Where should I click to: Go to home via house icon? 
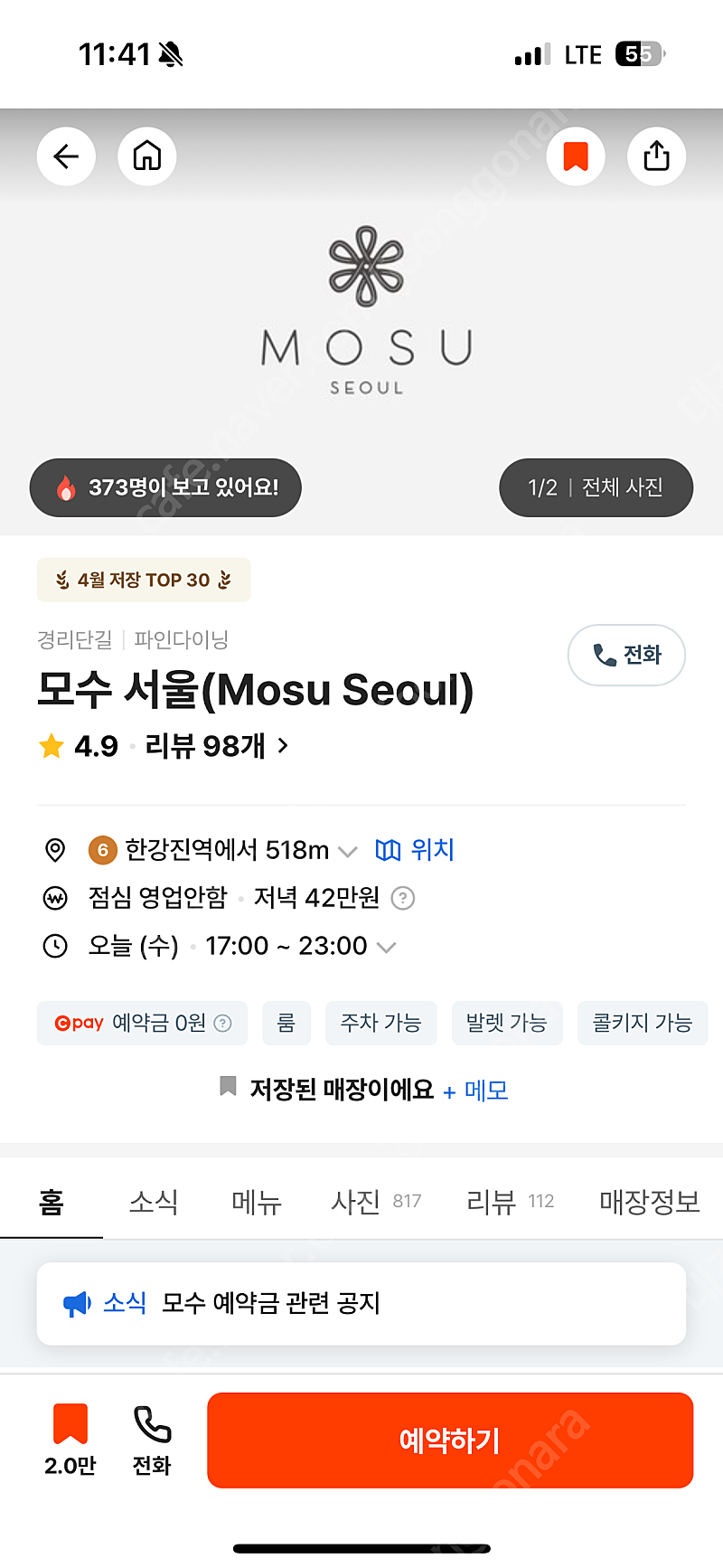[x=147, y=156]
